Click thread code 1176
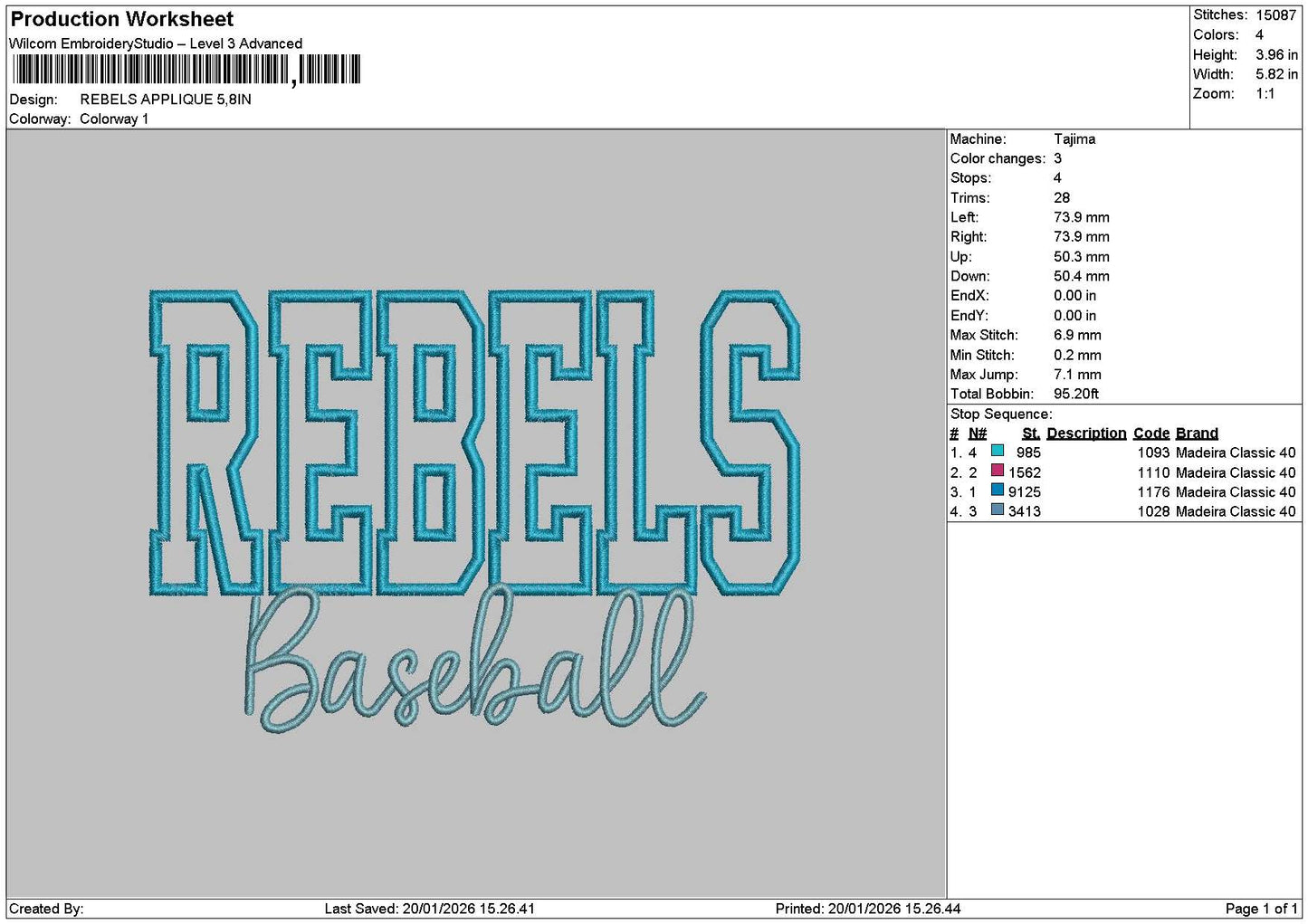 1154,492
